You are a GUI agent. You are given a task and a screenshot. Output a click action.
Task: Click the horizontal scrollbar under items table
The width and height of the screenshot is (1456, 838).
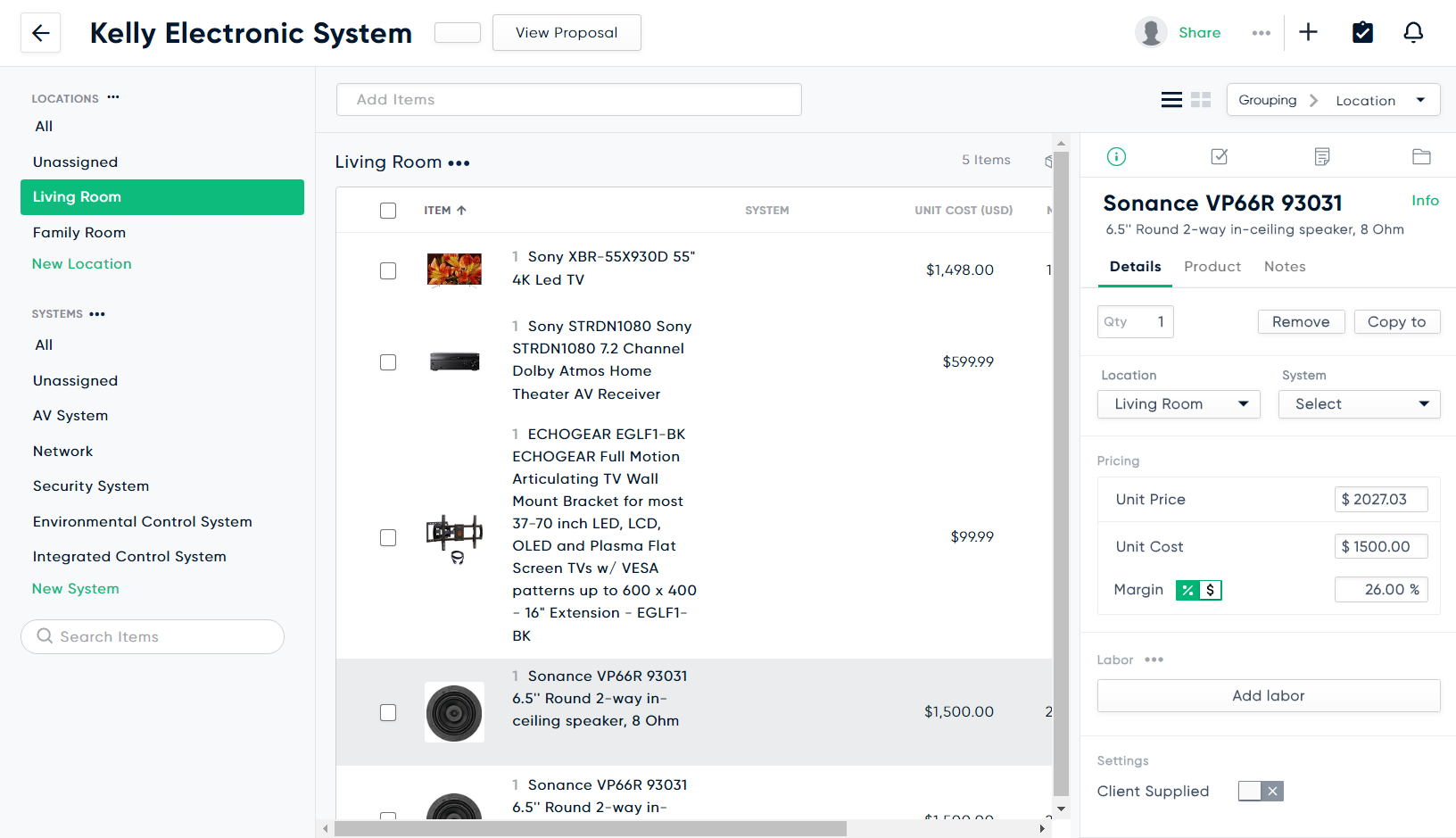pos(591,829)
